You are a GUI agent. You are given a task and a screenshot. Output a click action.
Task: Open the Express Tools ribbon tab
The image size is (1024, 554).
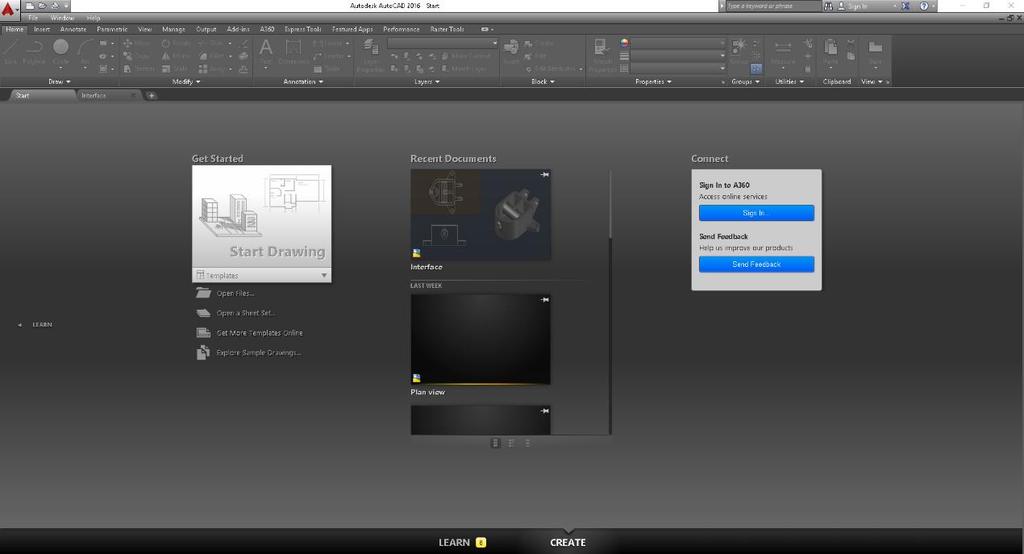coord(302,29)
